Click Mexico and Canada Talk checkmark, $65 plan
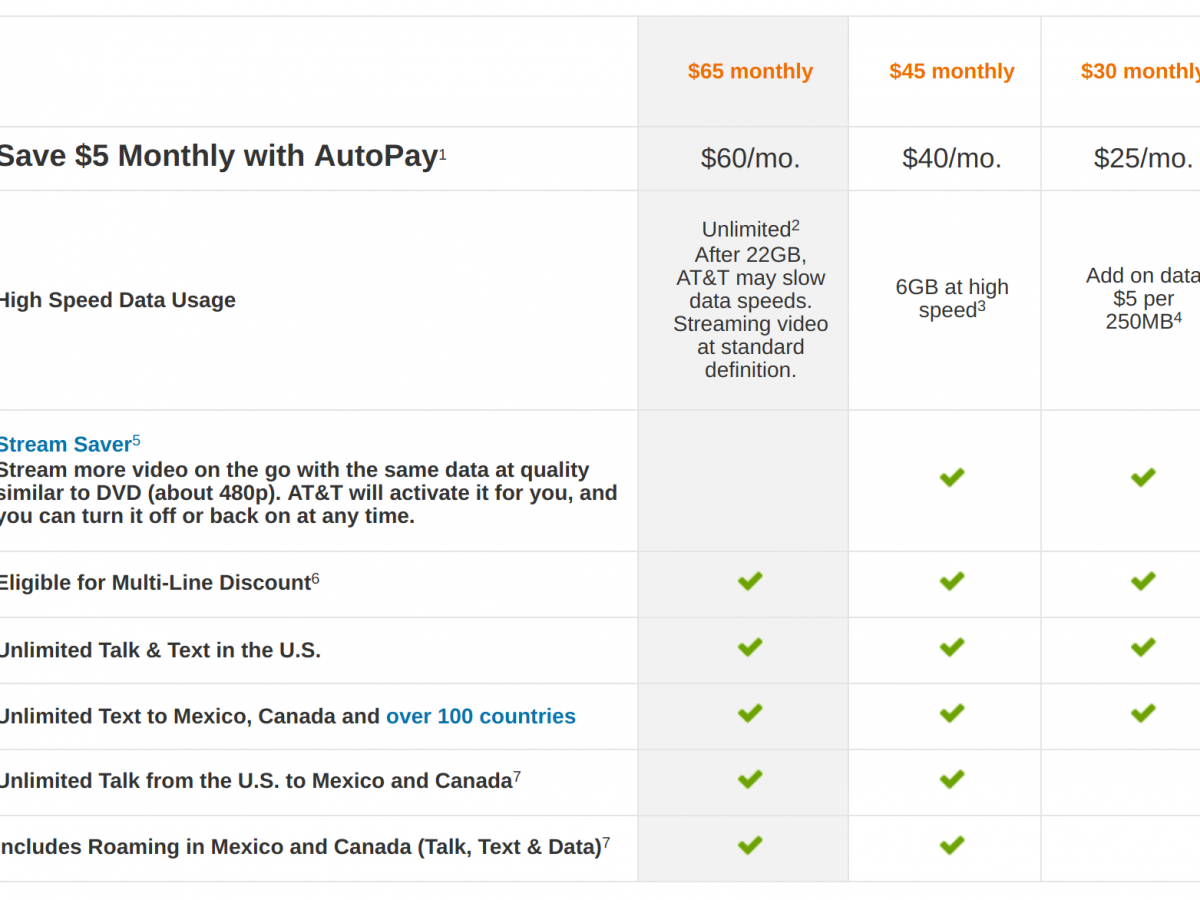Screen dimensions: 1200x900 750,779
